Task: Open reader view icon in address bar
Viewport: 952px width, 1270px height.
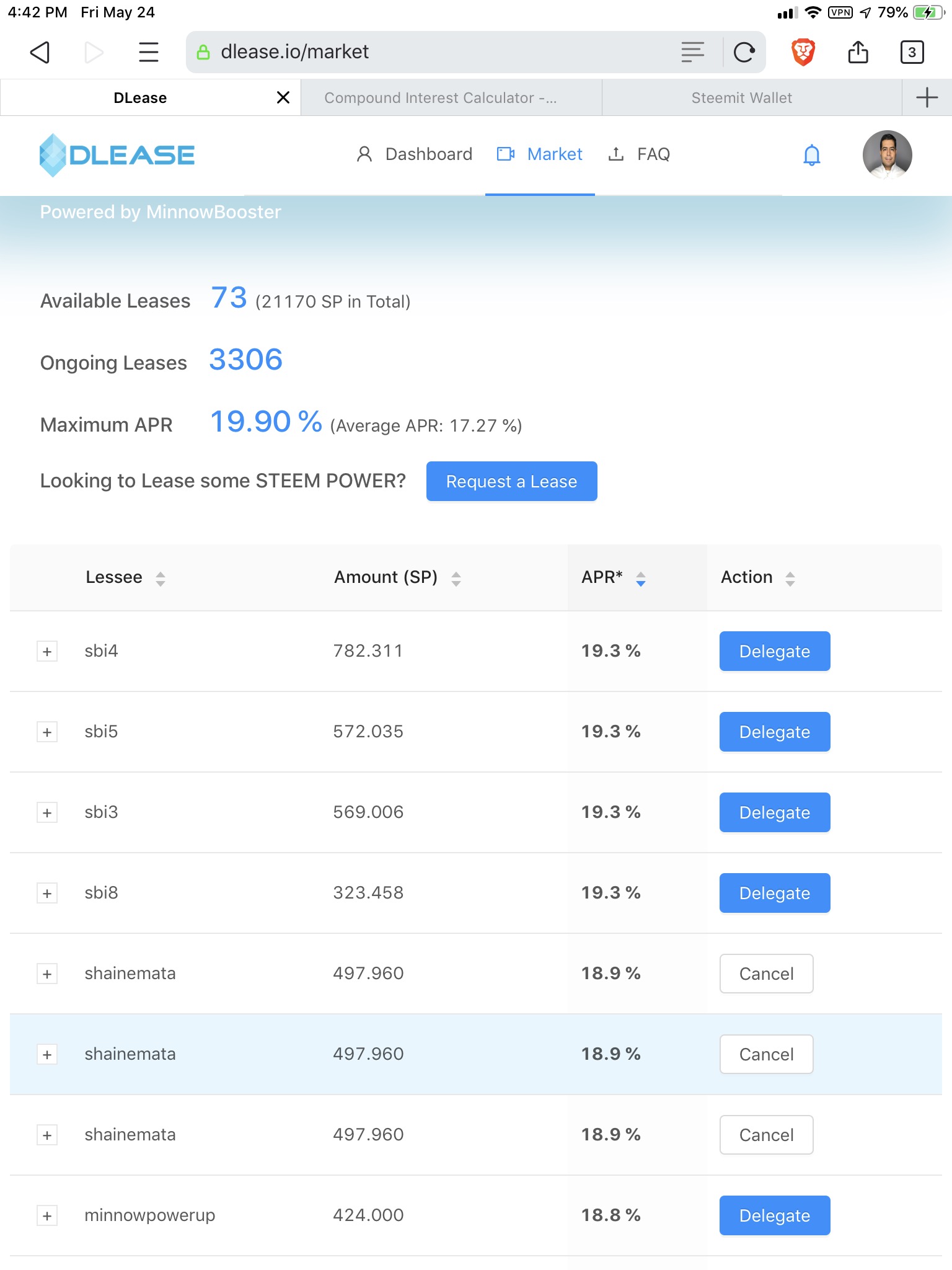Action: coord(692,52)
